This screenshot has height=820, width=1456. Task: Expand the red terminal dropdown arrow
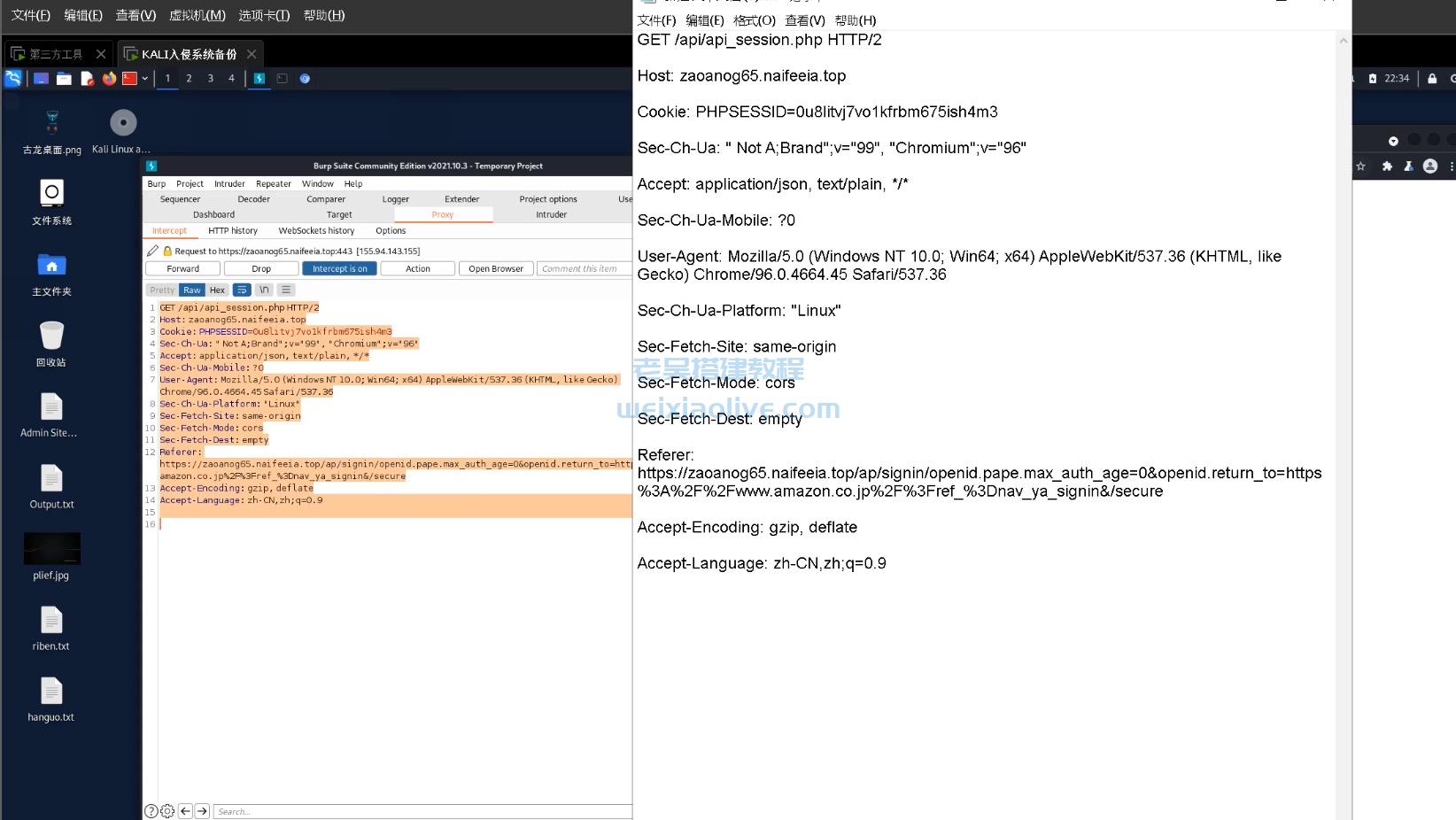pyautogui.click(x=144, y=79)
